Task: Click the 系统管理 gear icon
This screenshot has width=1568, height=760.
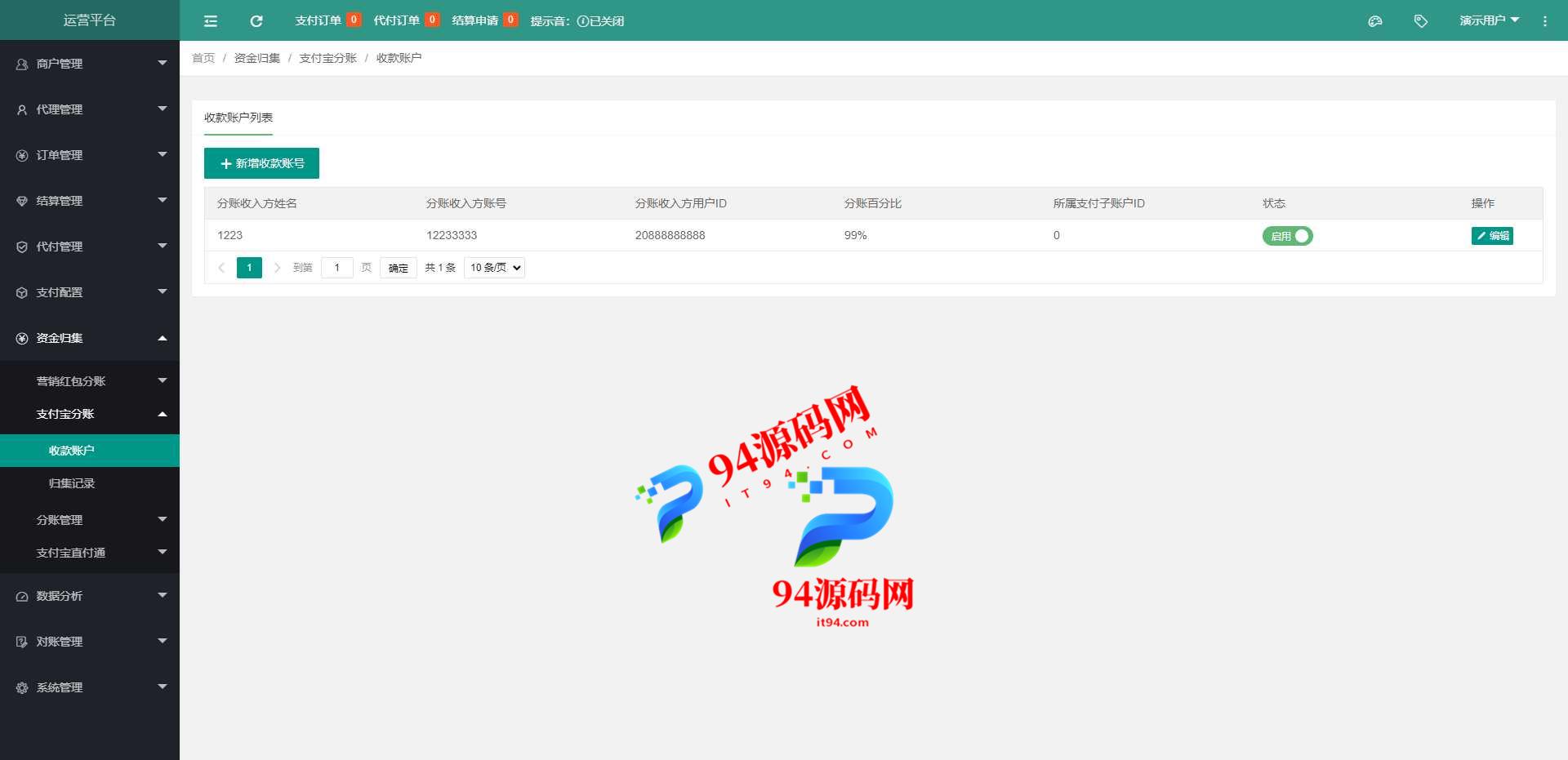Action: [22, 687]
